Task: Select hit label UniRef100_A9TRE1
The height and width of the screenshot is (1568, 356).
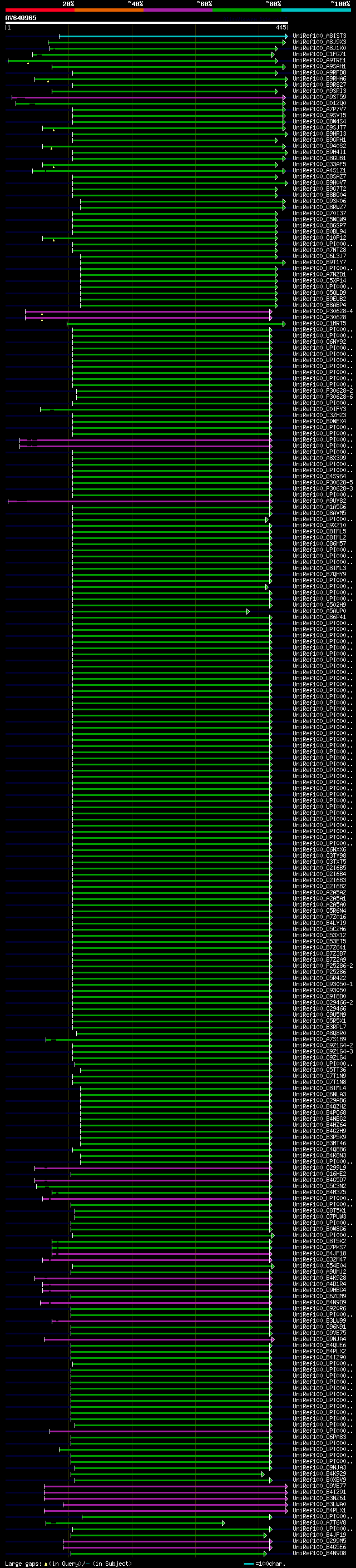Action: [319, 60]
